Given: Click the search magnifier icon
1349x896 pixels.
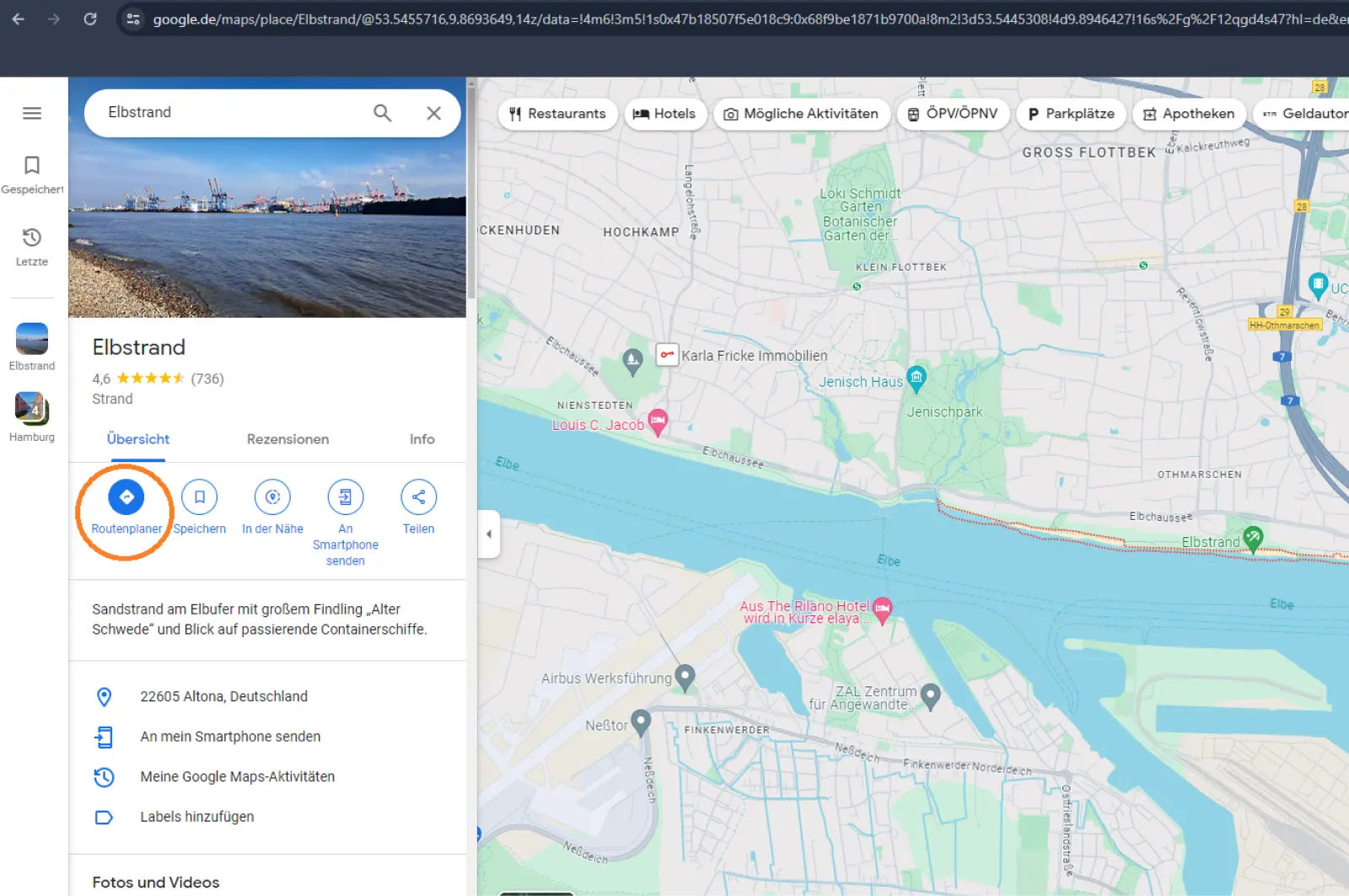Looking at the screenshot, I should tap(383, 113).
